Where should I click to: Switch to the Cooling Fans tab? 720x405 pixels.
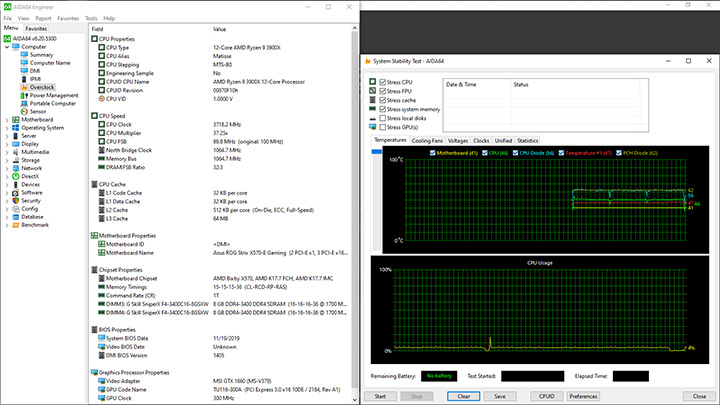(x=427, y=141)
